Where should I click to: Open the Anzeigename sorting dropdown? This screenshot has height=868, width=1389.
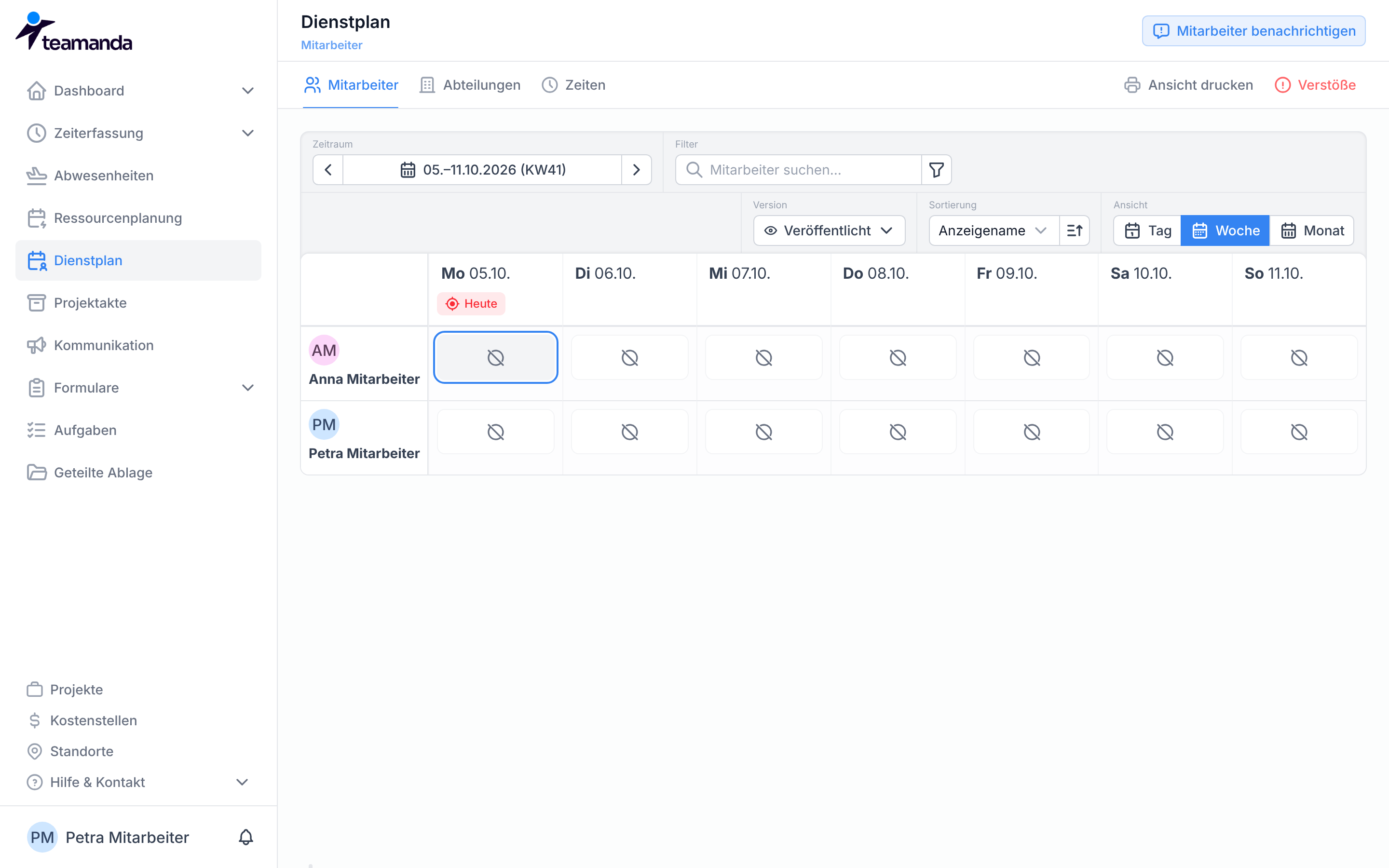click(994, 230)
